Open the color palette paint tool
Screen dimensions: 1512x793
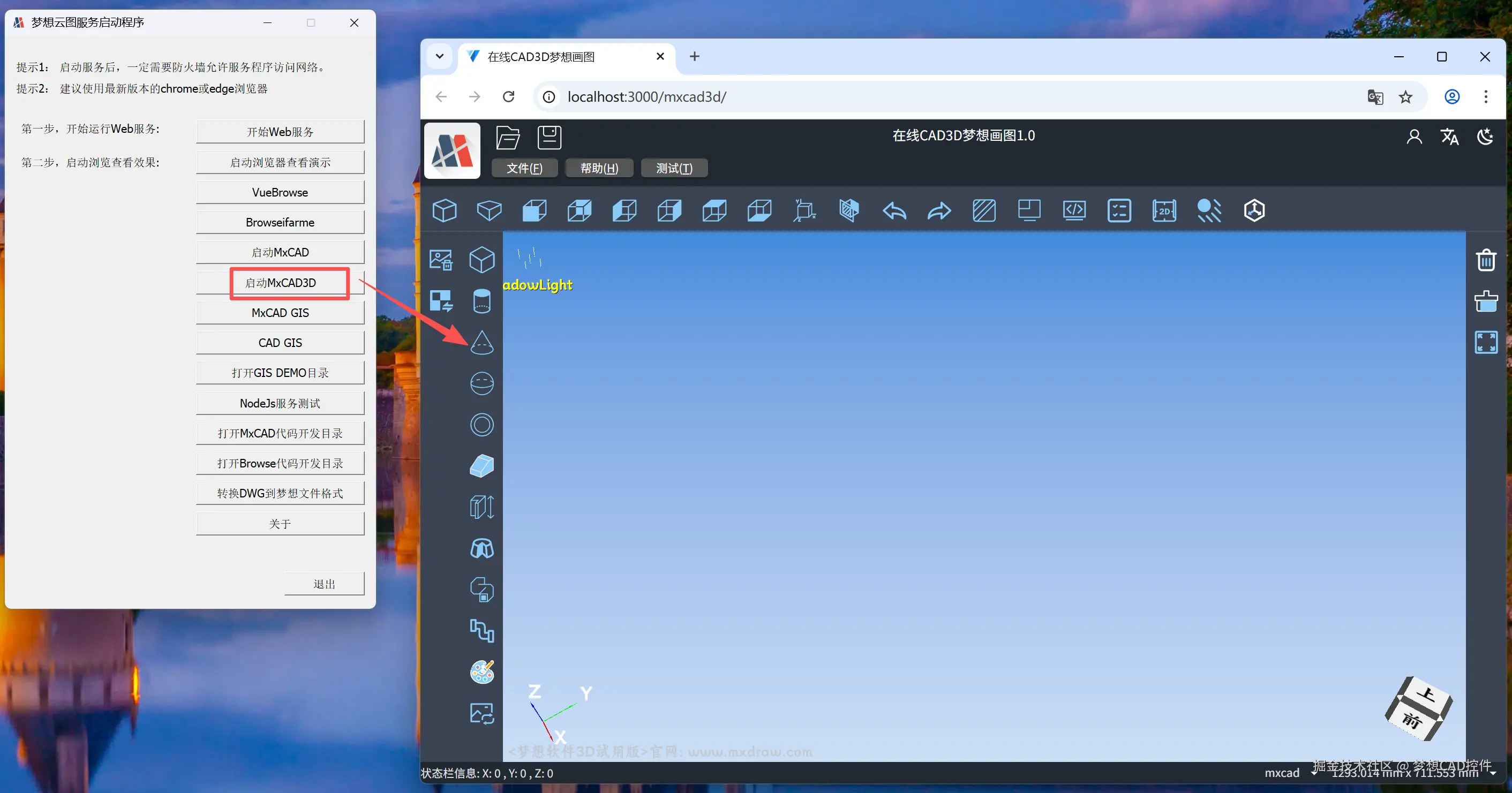482,671
